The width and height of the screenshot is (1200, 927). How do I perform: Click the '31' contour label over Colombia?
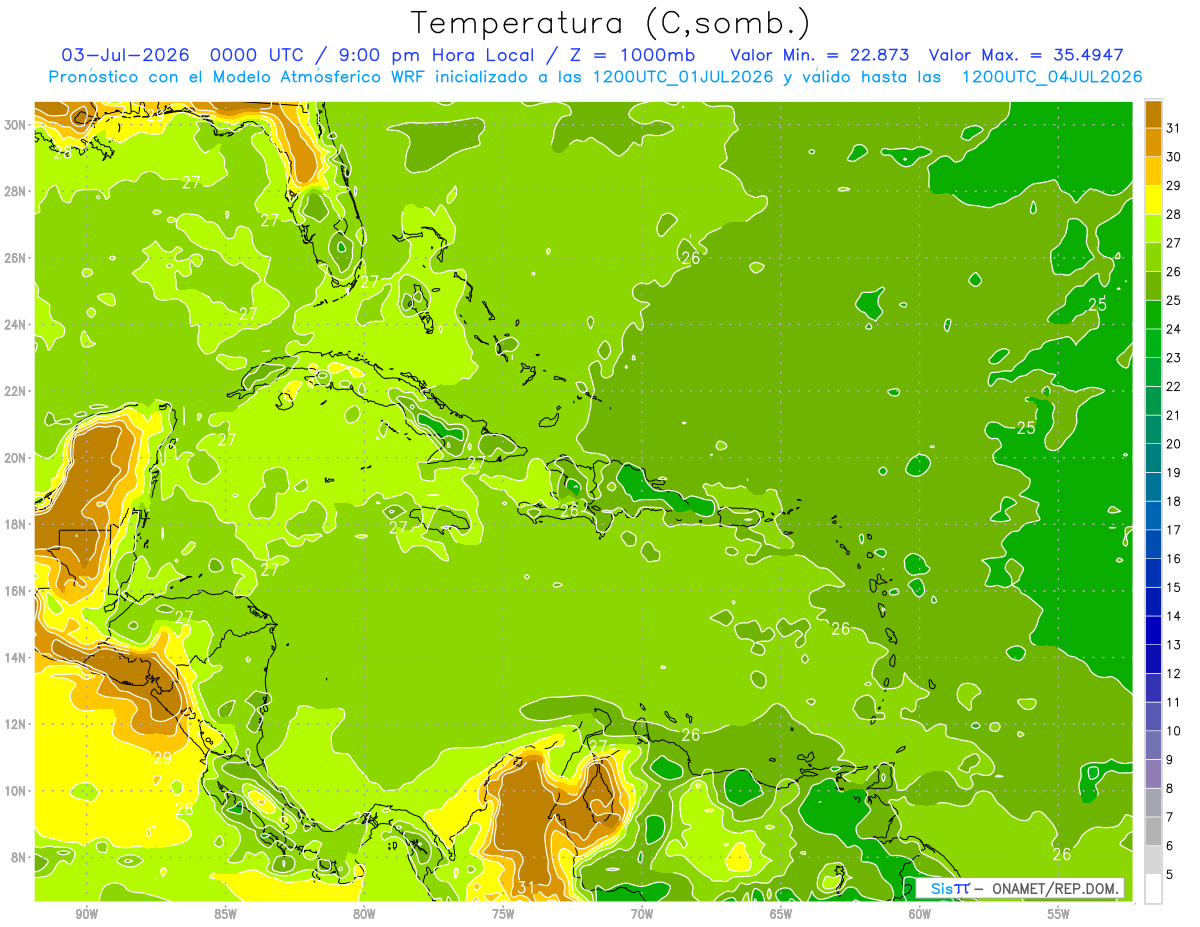pyautogui.click(x=526, y=886)
